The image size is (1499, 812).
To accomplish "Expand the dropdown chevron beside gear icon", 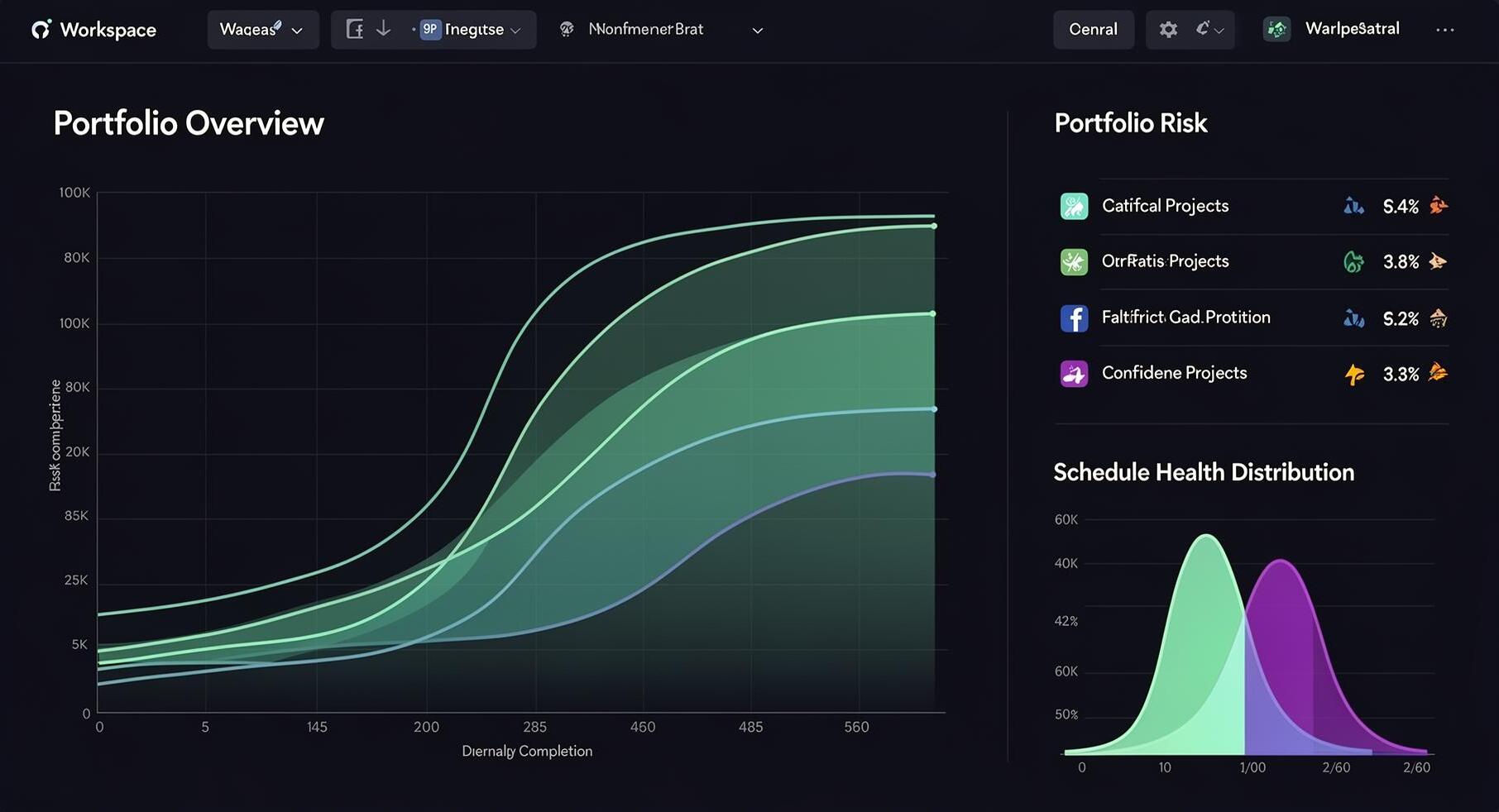I will pos(1218,30).
